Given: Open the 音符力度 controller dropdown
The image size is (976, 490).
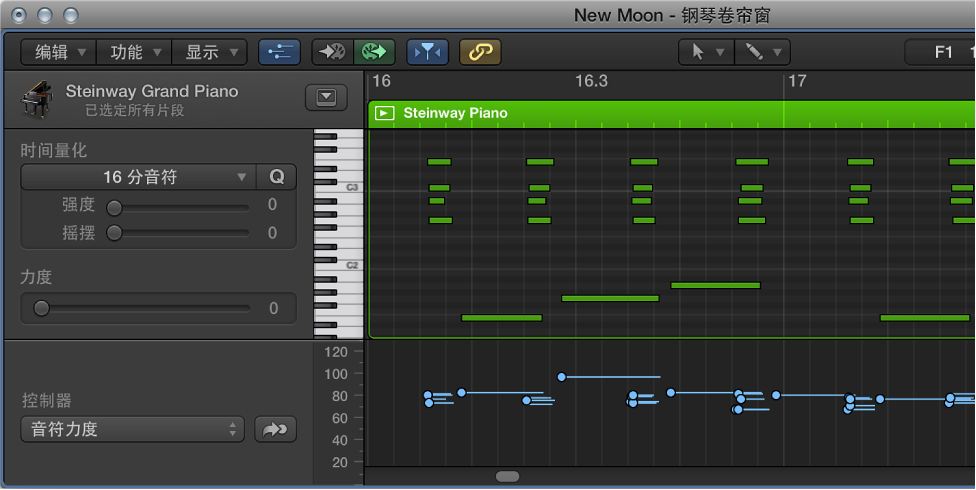Looking at the screenshot, I should [x=133, y=430].
